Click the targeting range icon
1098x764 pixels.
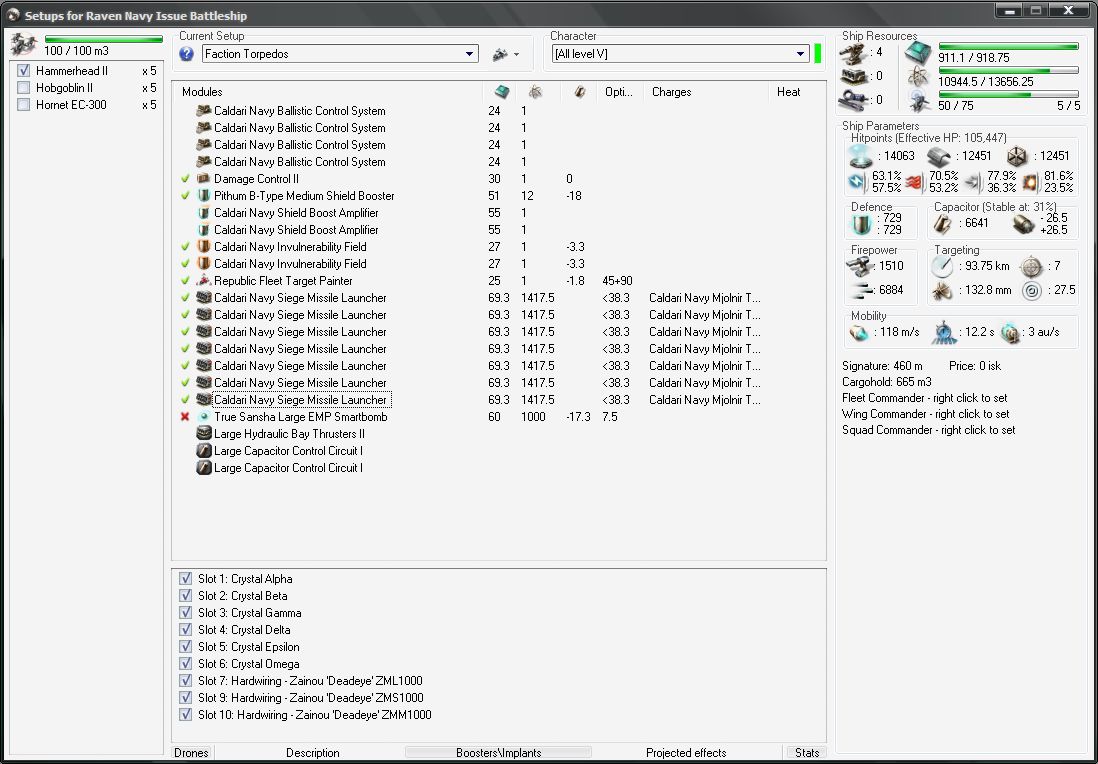[942, 266]
